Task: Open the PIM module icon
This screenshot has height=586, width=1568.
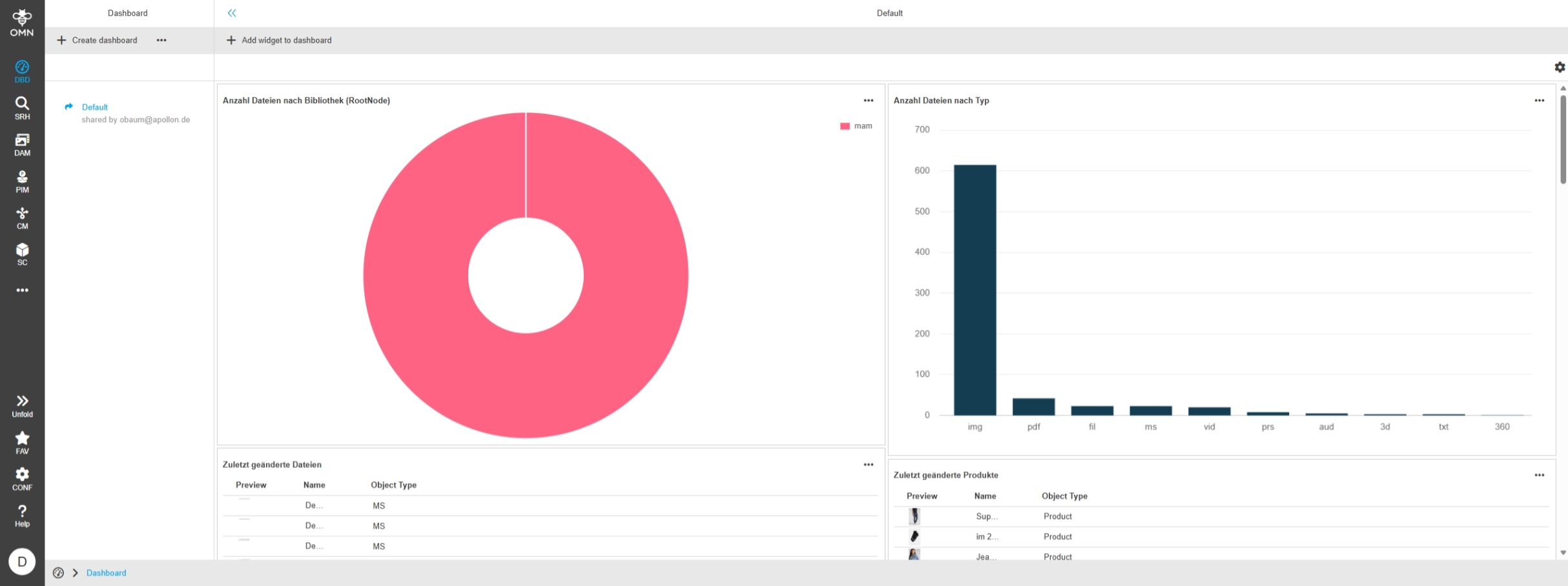Action: click(22, 182)
